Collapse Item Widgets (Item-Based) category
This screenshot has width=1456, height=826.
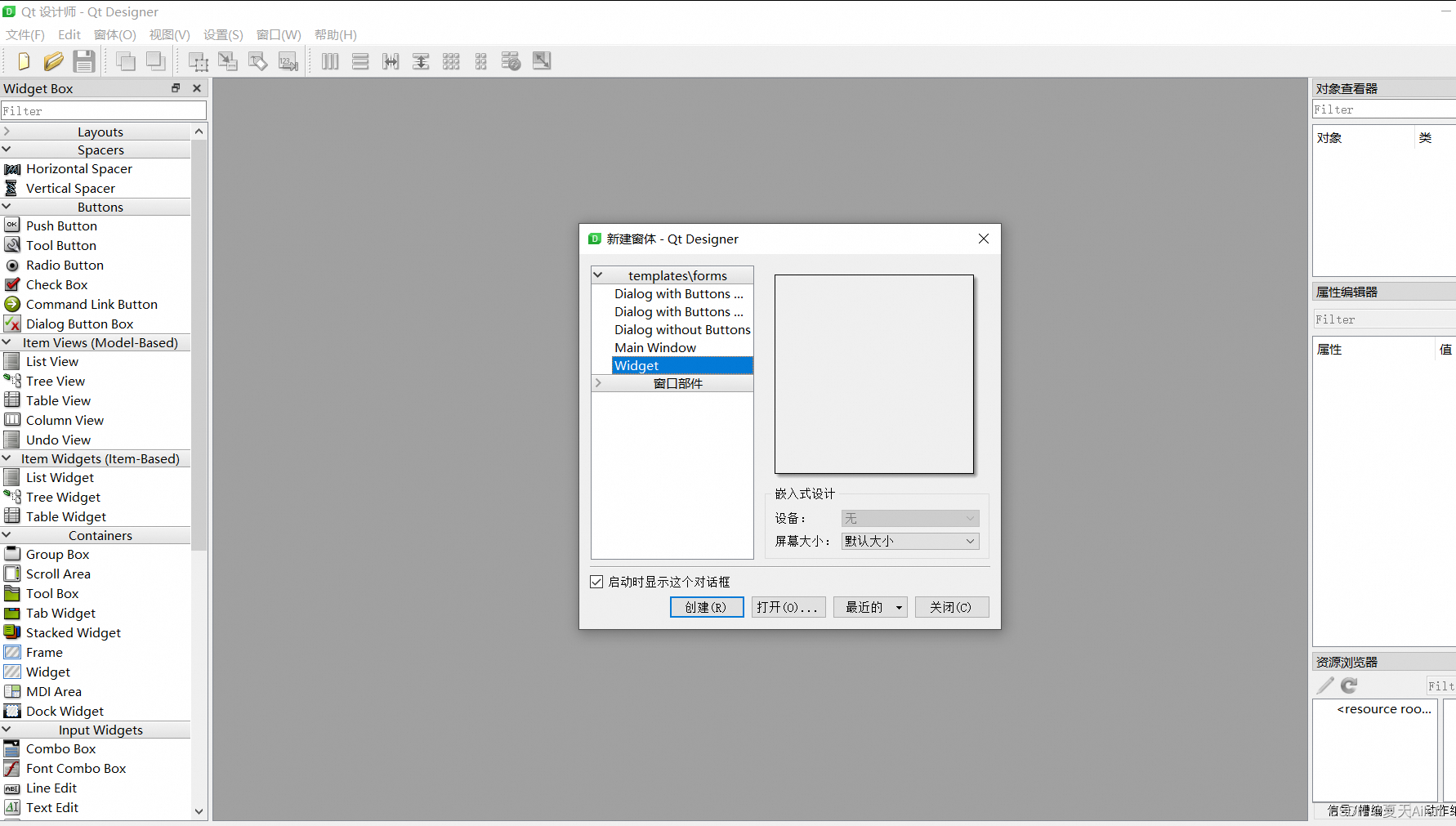(x=7, y=458)
